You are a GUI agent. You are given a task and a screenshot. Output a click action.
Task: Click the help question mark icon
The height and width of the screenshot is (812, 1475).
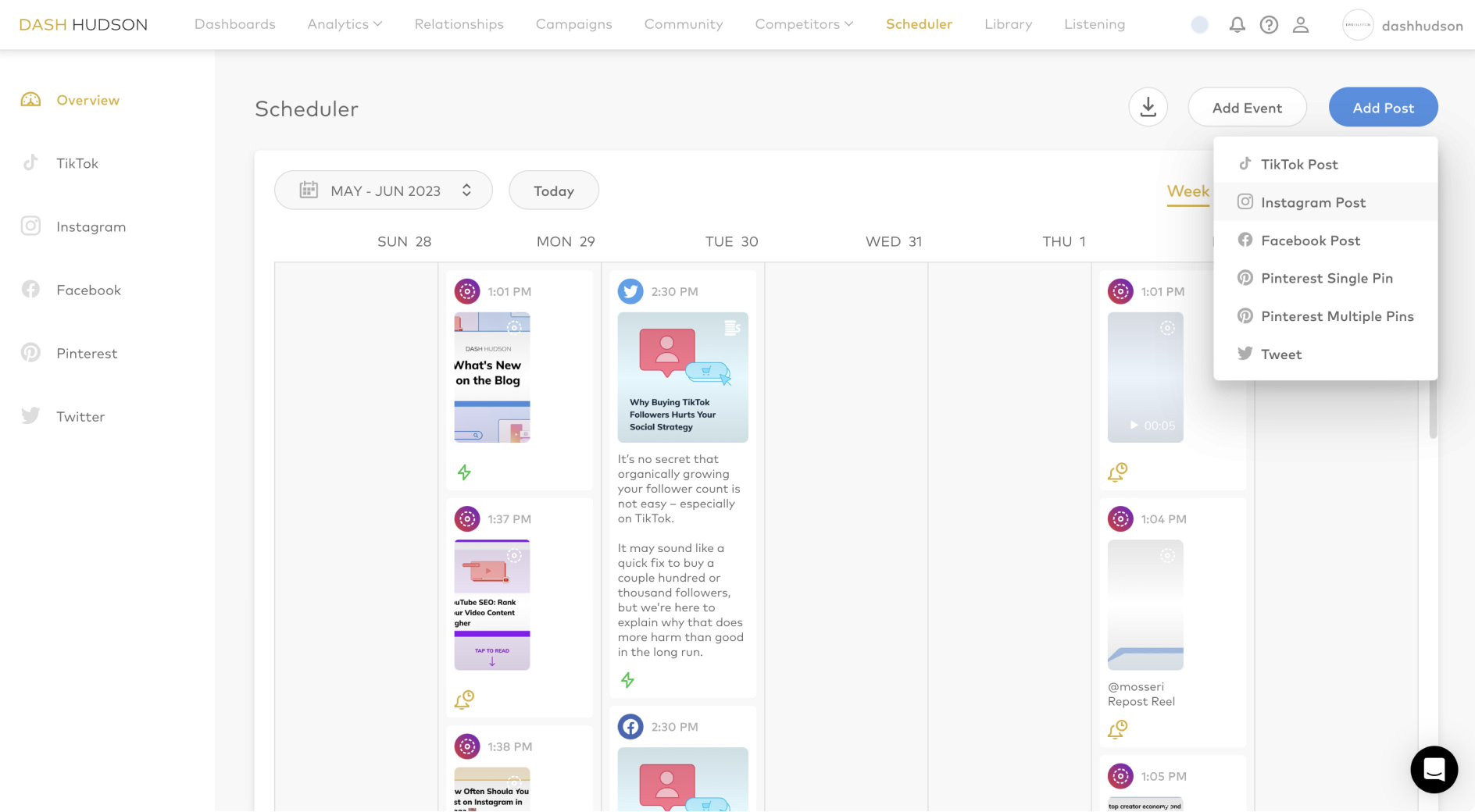[1269, 24]
